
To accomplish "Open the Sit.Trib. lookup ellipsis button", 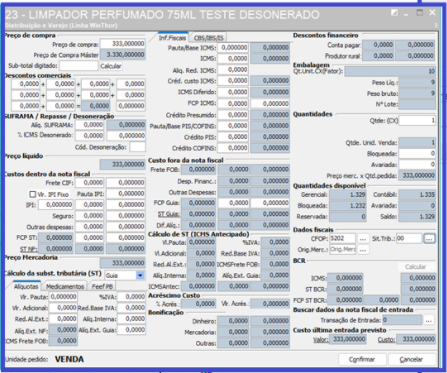I will coord(429,239).
